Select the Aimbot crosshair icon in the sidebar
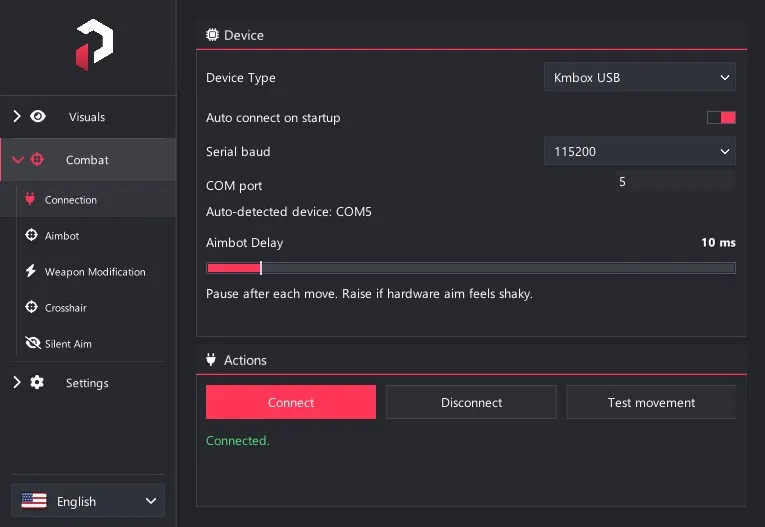 [31, 235]
